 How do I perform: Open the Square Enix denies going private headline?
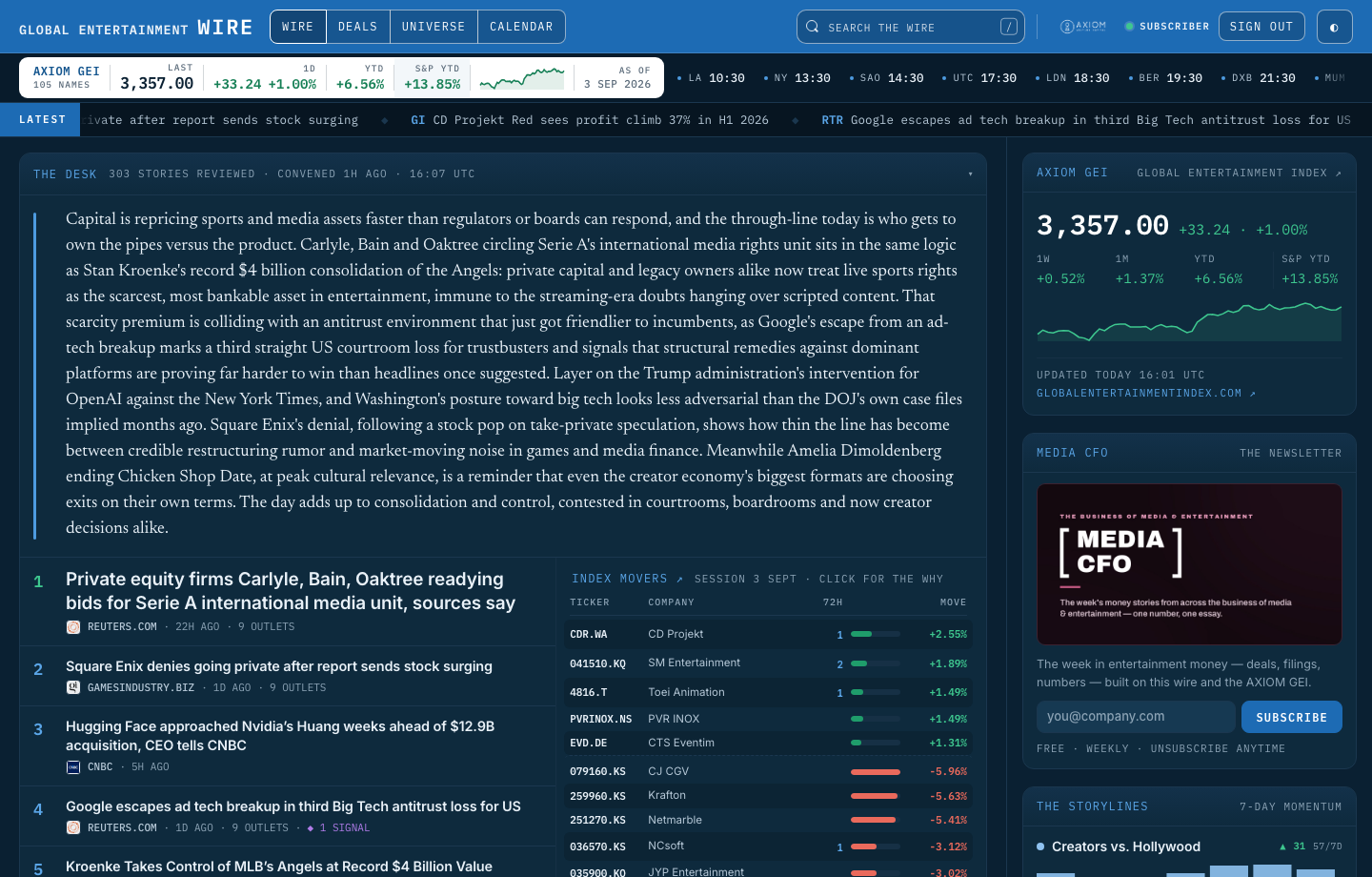(x=279, y=666)
